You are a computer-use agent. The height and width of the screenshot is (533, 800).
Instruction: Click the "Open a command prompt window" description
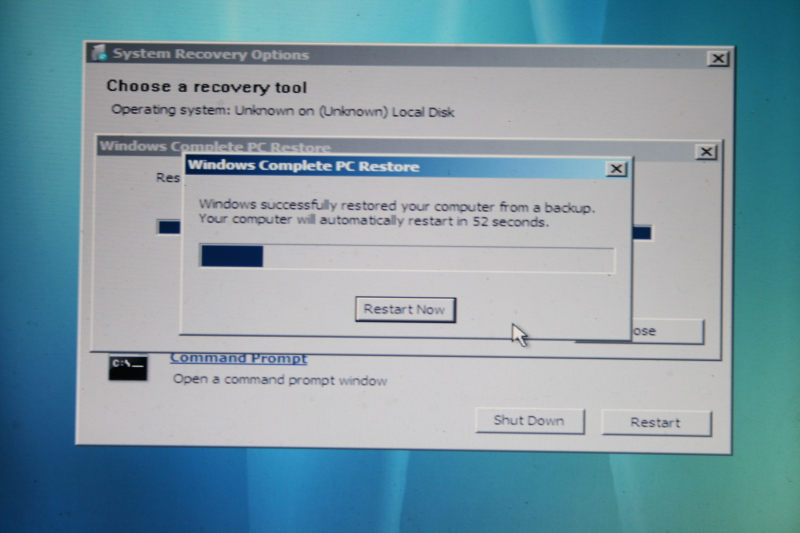pos(279,381)
